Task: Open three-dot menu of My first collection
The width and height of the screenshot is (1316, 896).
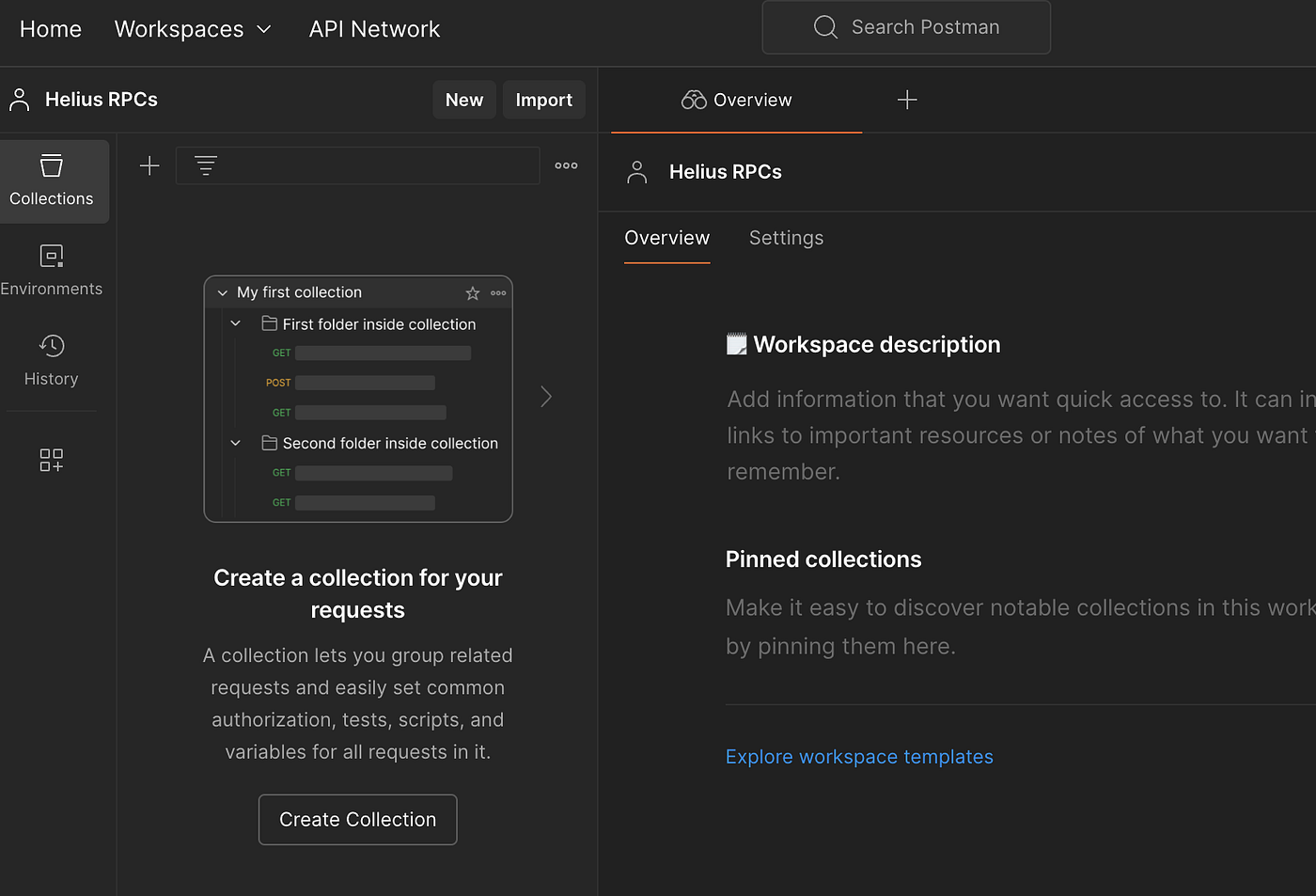Action: [498, 293]
